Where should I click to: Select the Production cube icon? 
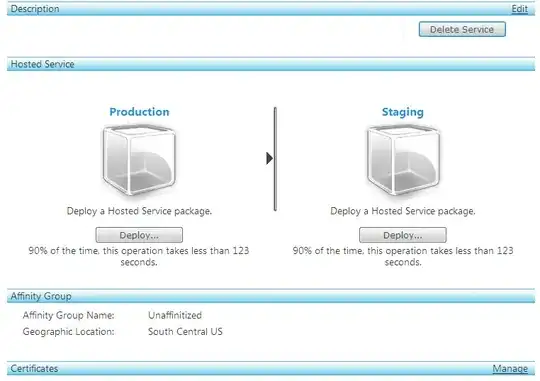coord(139,160)
